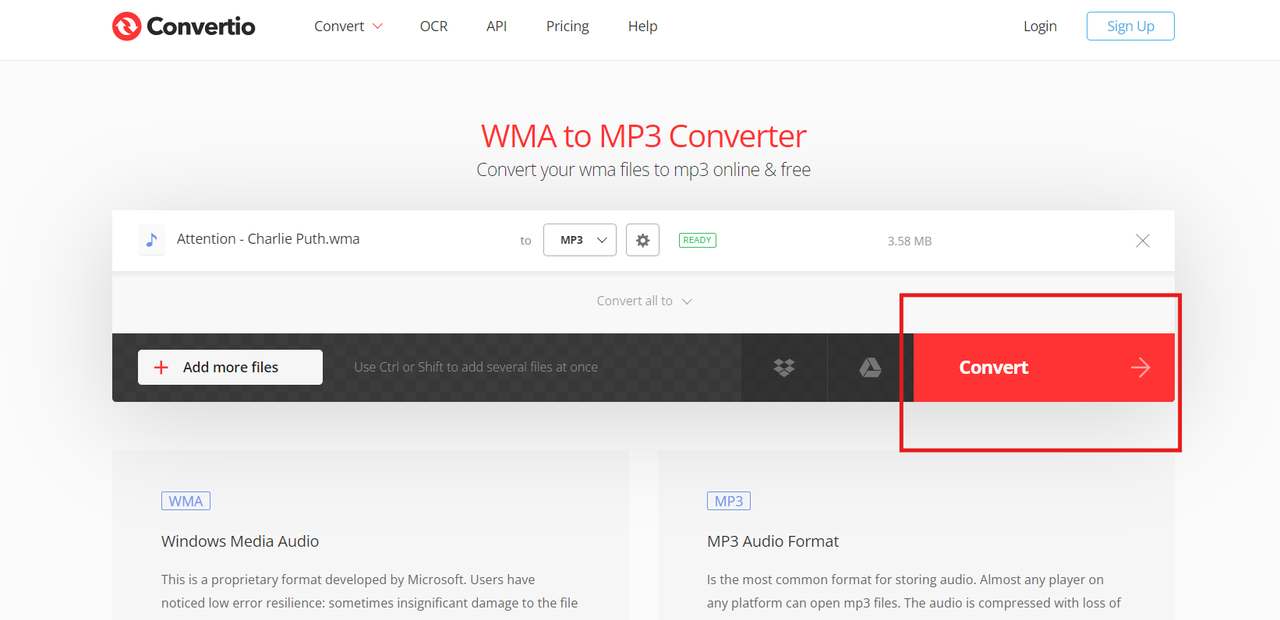Open conversion settings gear for Attention file
Image resolution: width=1280 pixels, height=620 pixels.
tap(643, 240)
